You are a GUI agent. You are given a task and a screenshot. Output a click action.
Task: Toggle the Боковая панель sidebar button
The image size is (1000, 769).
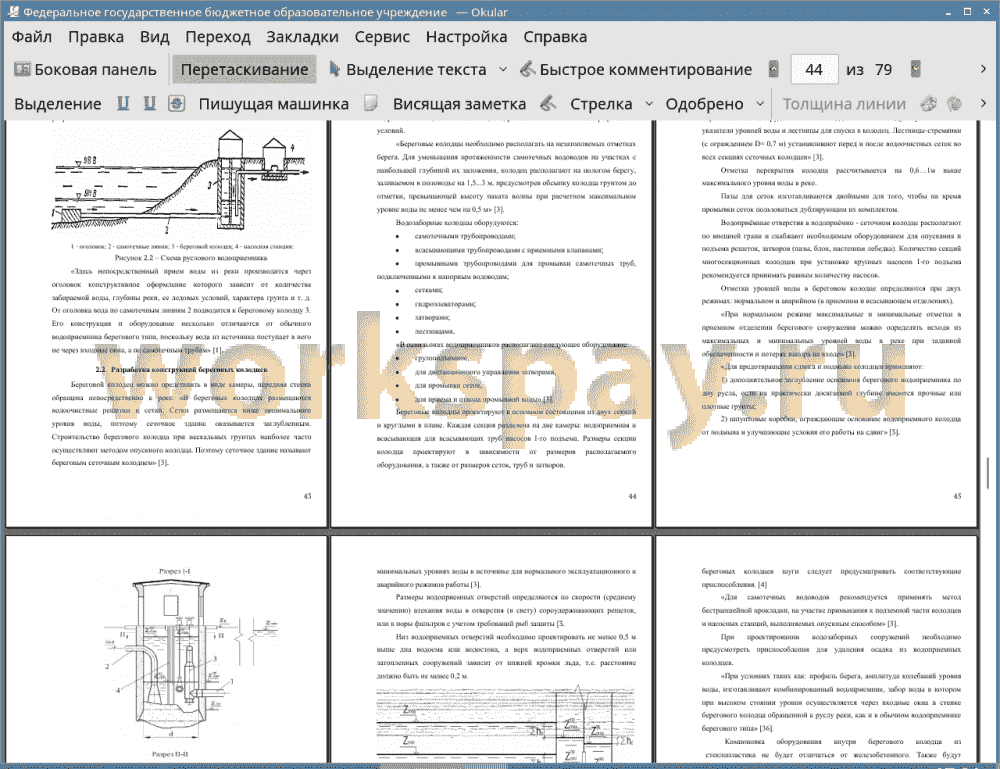(x=85, y=70)
